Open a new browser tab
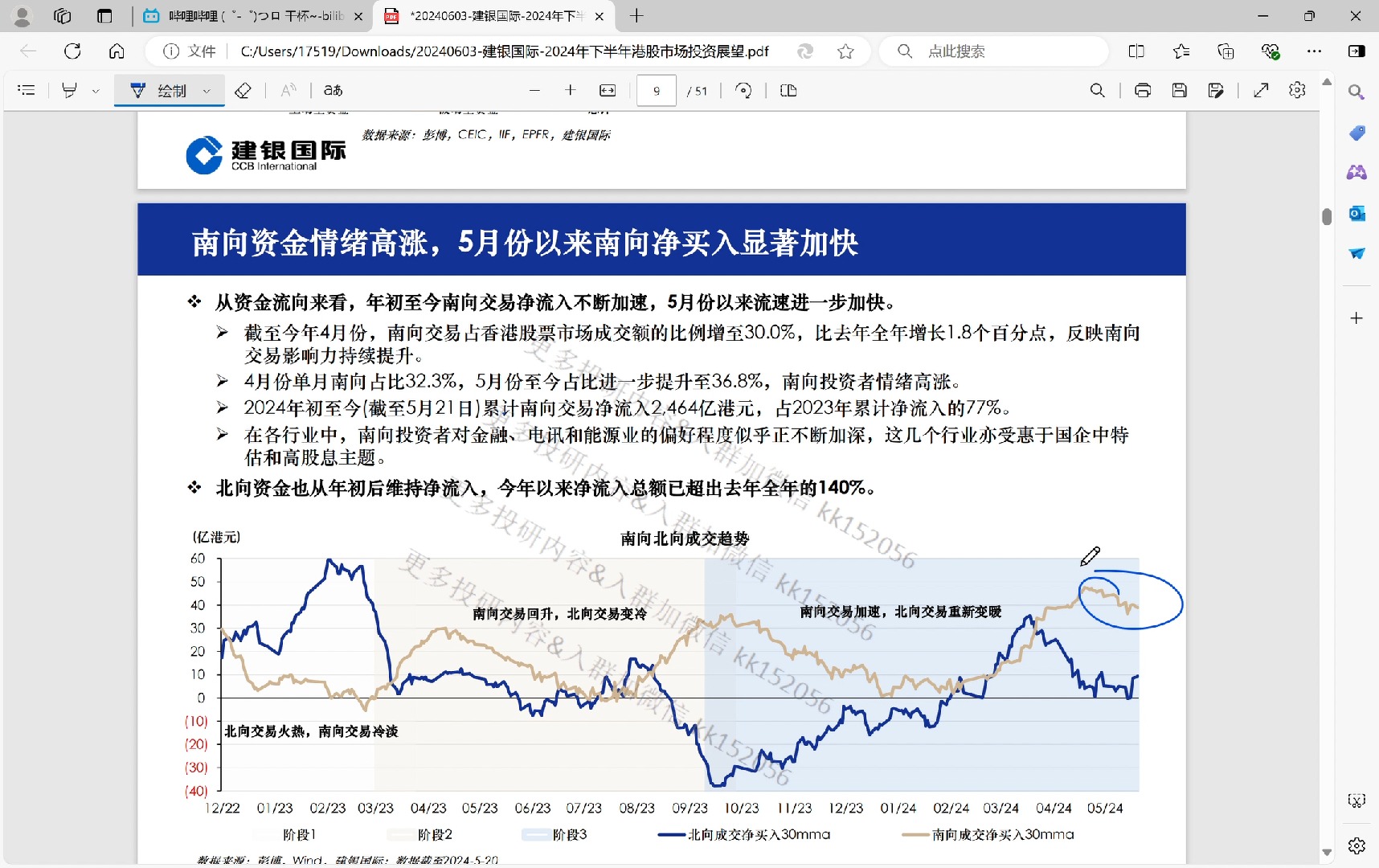This screenshot has width=1379, height=868. pos(636,16)
